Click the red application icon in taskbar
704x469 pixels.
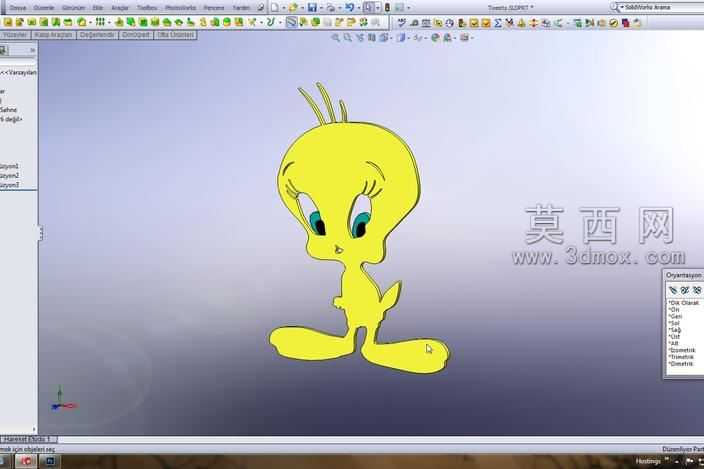click(26, 461)
